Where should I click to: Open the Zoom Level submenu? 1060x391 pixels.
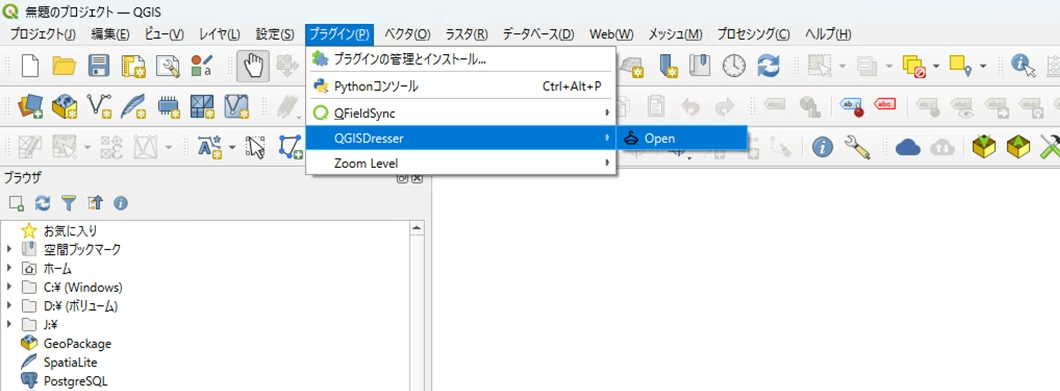click(461, 163)
